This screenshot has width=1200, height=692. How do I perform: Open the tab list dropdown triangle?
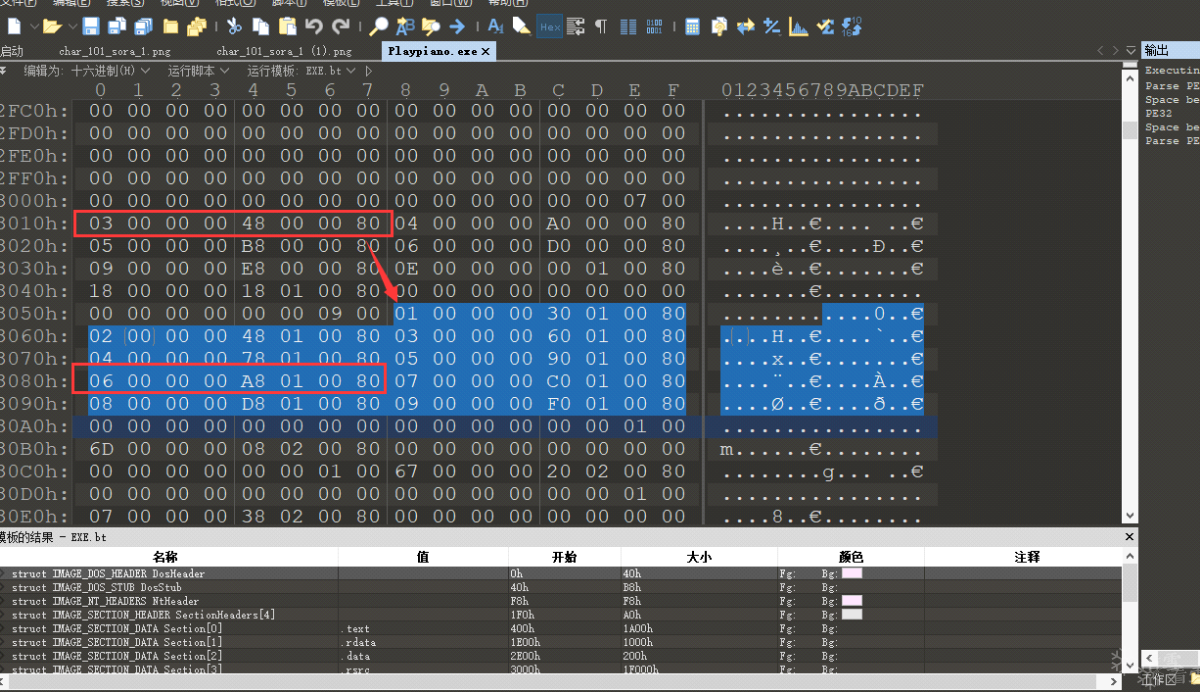pos(1131,50)
